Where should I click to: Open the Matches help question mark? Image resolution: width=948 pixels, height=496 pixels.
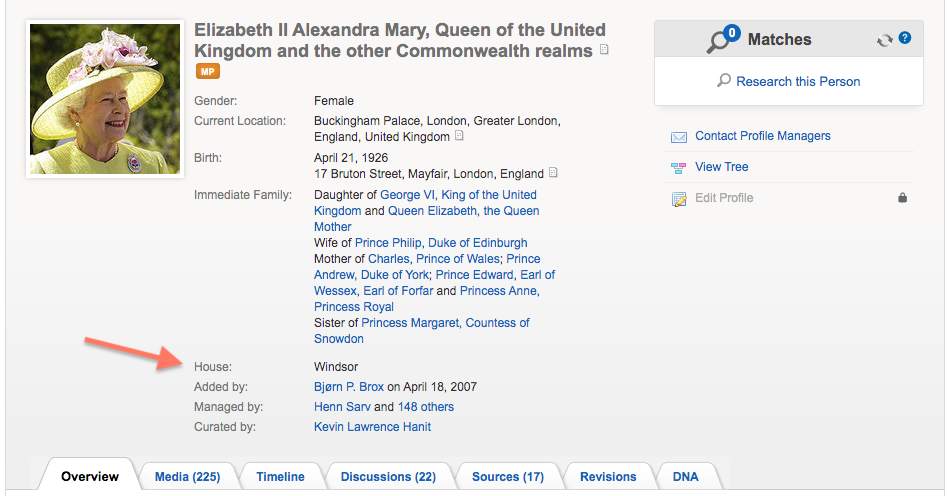point(905,39)
